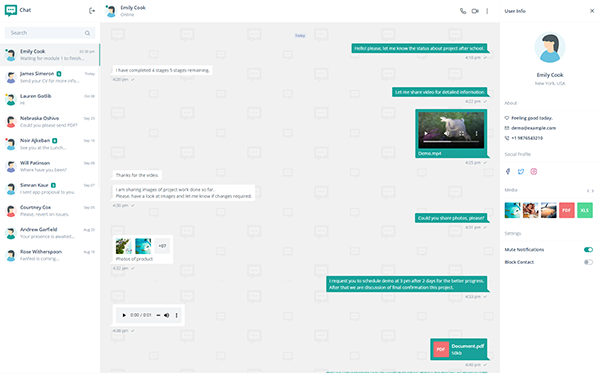Screen dimensions: 600x375
Task: Click the unread badge beside James Simeron
Action: click(x=59, y=73)
